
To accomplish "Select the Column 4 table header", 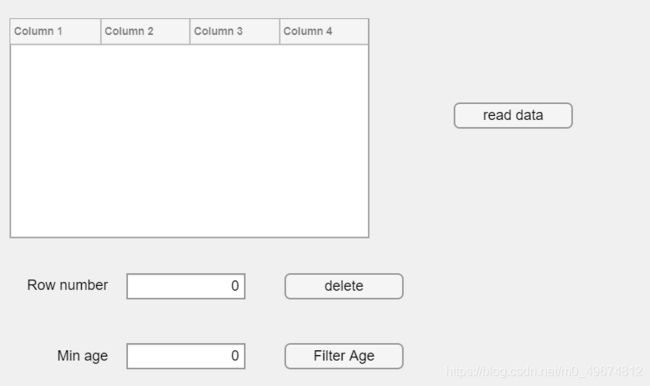I will 324,32.
